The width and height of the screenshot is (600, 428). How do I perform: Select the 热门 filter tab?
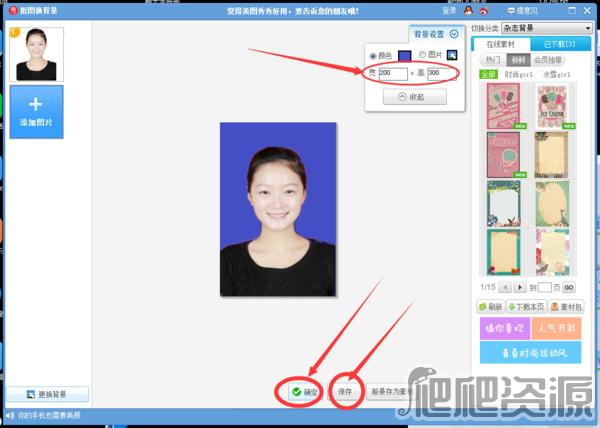tap(493, 60)
